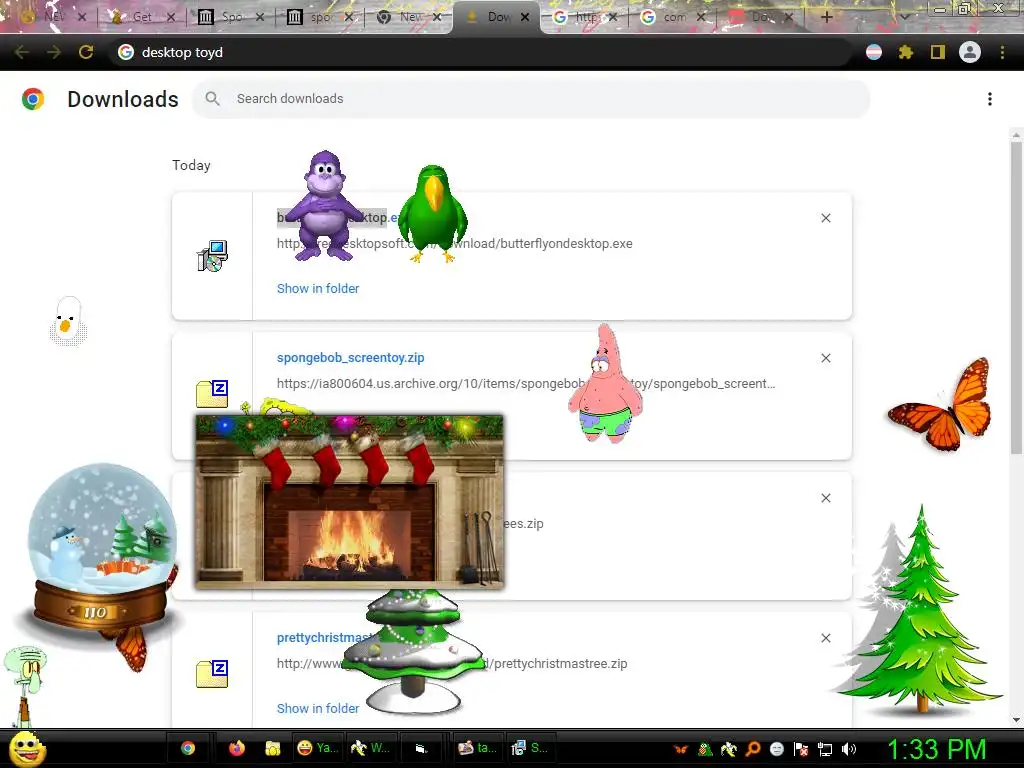Open Chrome's three-dot main menu
This screenshot has width=1024, height=768.
click(x=1002, y=52)
